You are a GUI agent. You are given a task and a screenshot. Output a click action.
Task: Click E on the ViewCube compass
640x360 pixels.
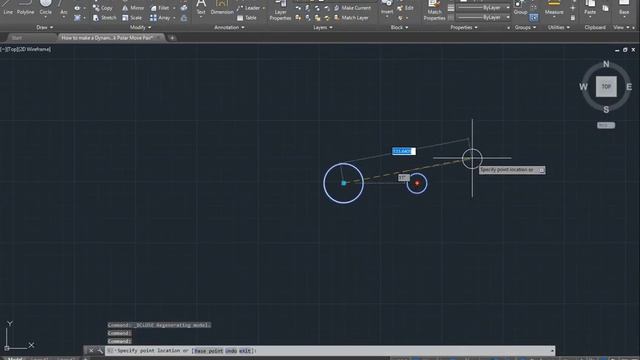pos(629,87)
